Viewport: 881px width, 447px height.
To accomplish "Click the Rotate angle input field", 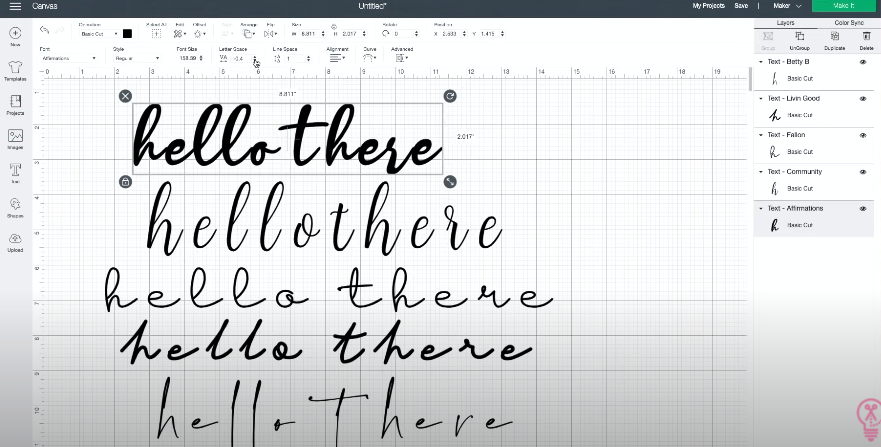I will coord(403,34).
